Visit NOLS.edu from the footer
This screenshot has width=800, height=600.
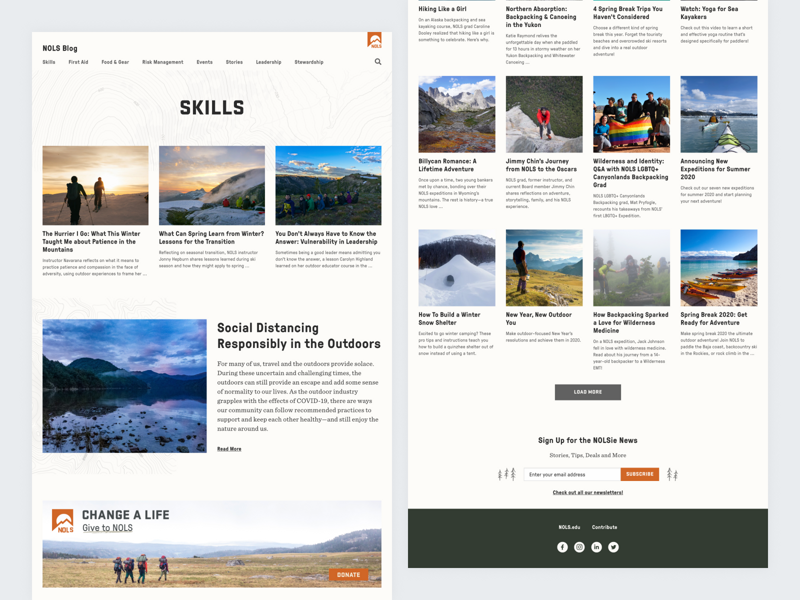click(x=572, y=525)
